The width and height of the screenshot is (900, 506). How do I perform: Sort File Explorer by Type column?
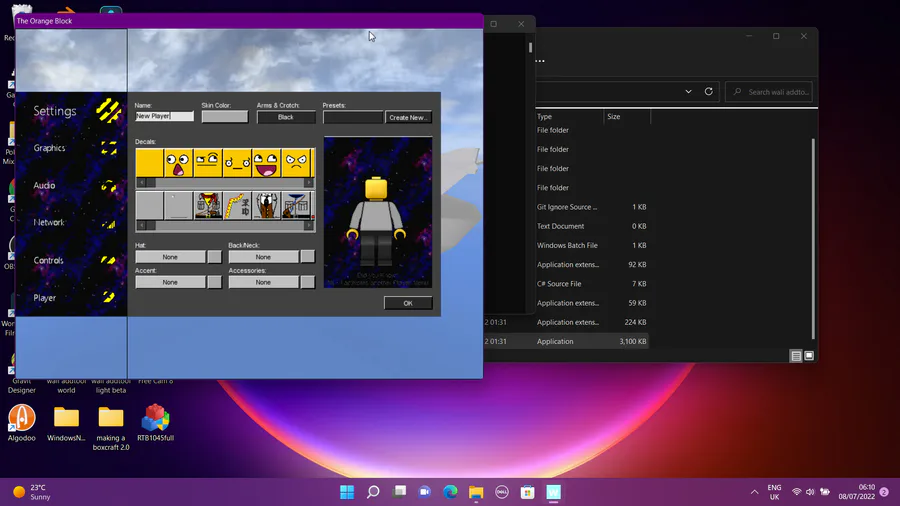544,116
